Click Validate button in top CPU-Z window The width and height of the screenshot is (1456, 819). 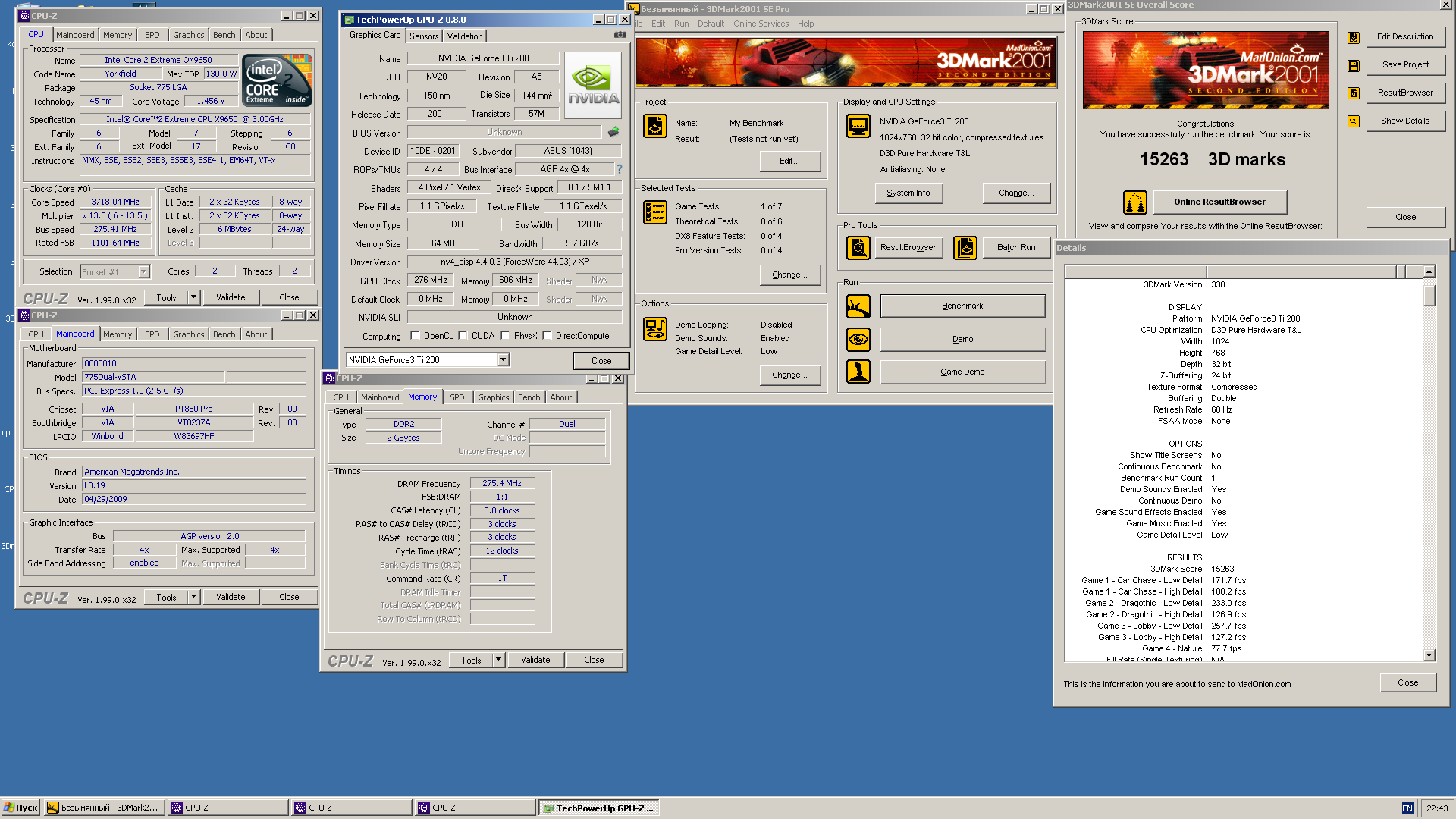point(231,297)
